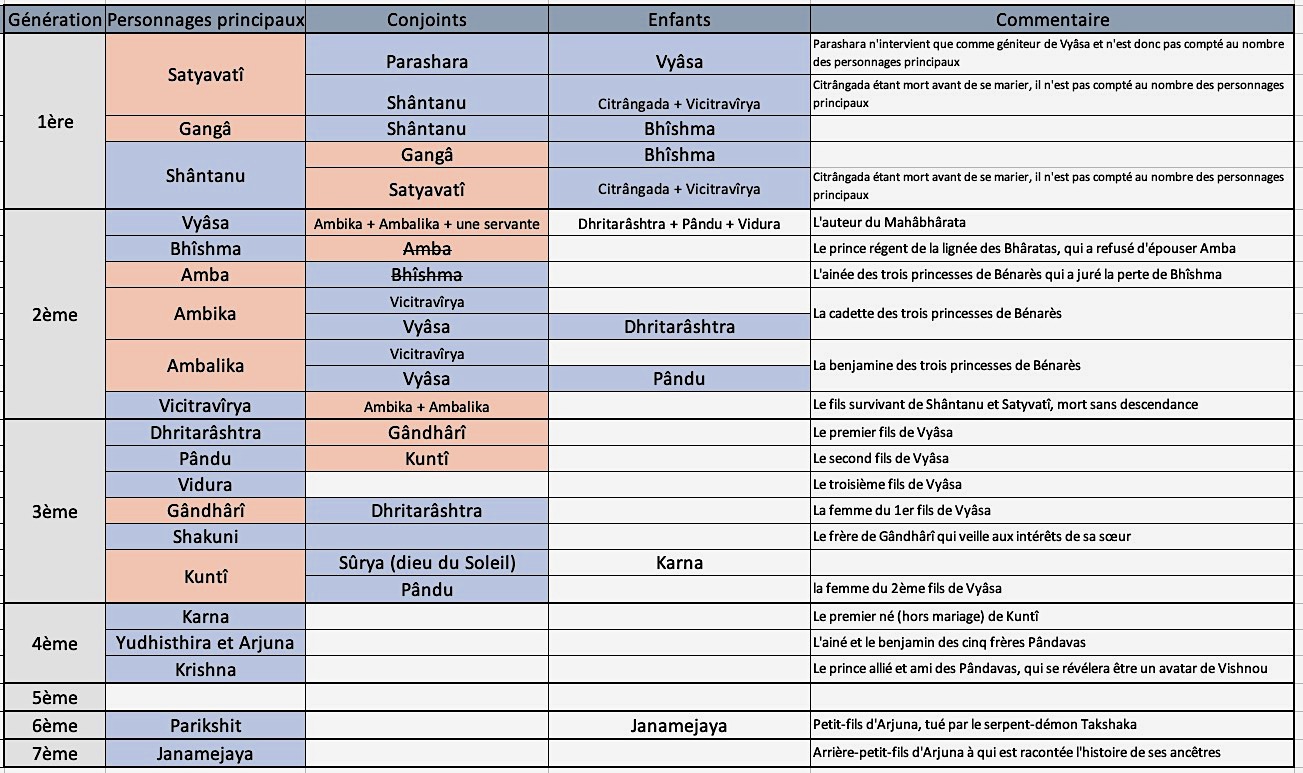Click the Enfants column header cell

(x=679, y=19)
